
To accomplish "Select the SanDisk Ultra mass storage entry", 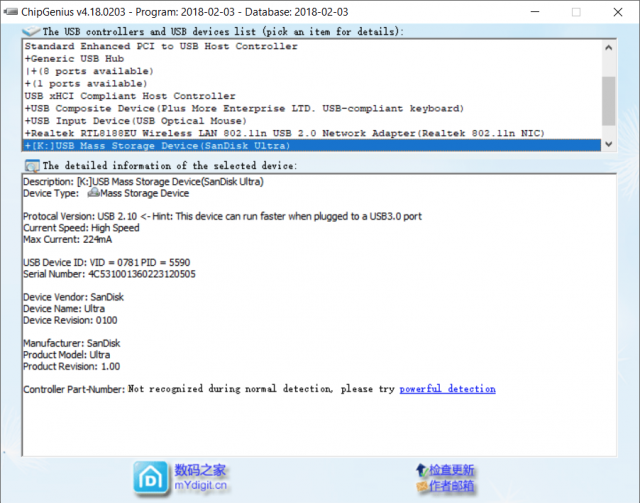I will click(x=160, y=145).
